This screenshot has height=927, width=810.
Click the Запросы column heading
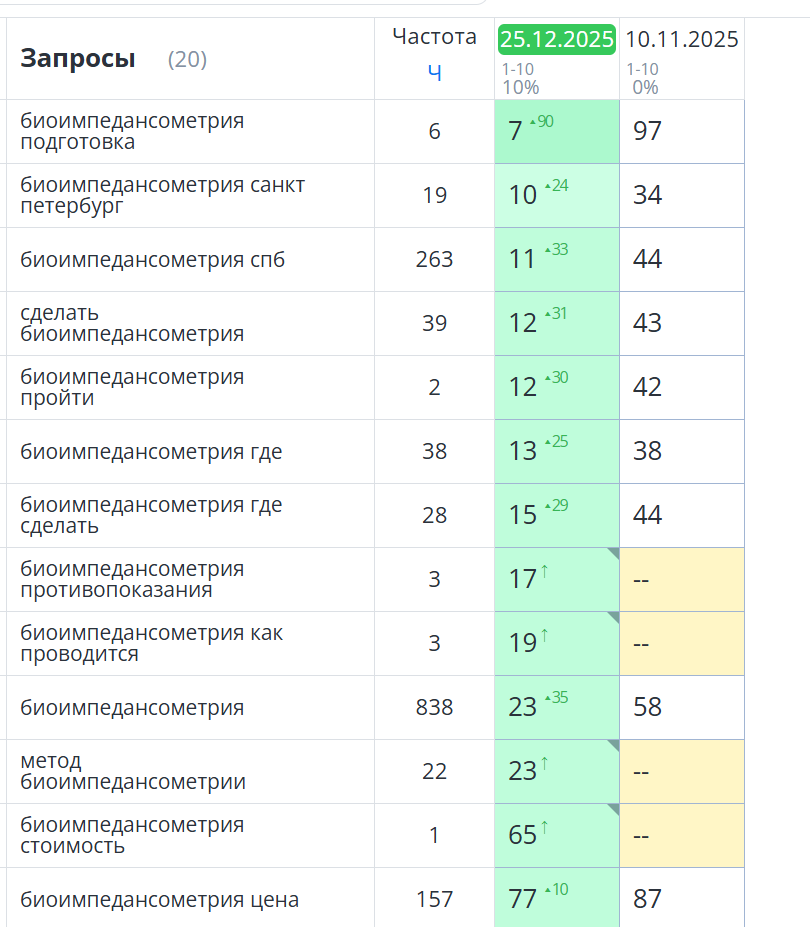(78, 59)
